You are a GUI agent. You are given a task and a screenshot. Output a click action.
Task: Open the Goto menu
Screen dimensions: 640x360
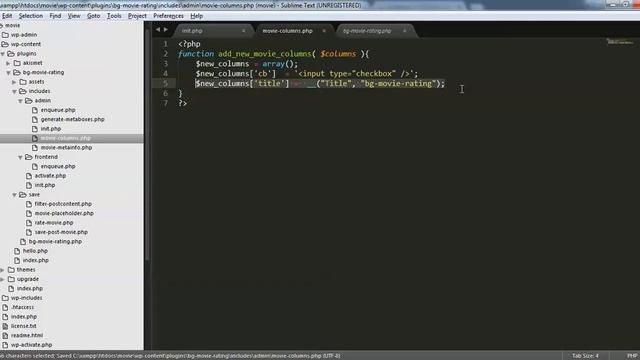93,16
